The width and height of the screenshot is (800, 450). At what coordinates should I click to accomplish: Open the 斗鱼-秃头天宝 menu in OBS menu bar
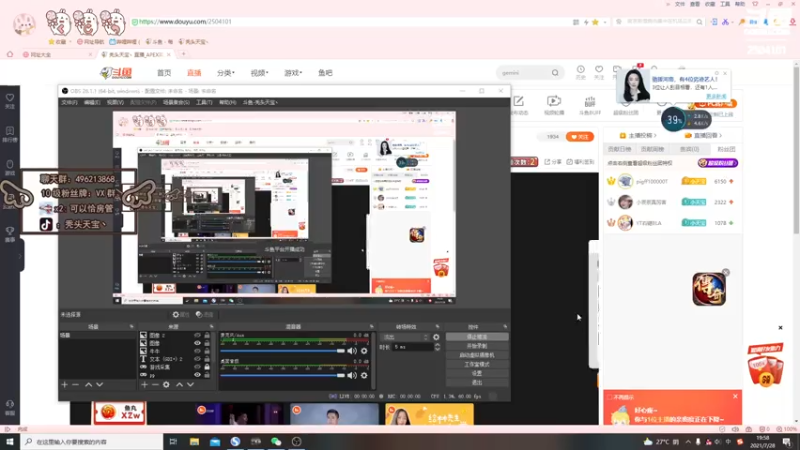pos(260,103)
